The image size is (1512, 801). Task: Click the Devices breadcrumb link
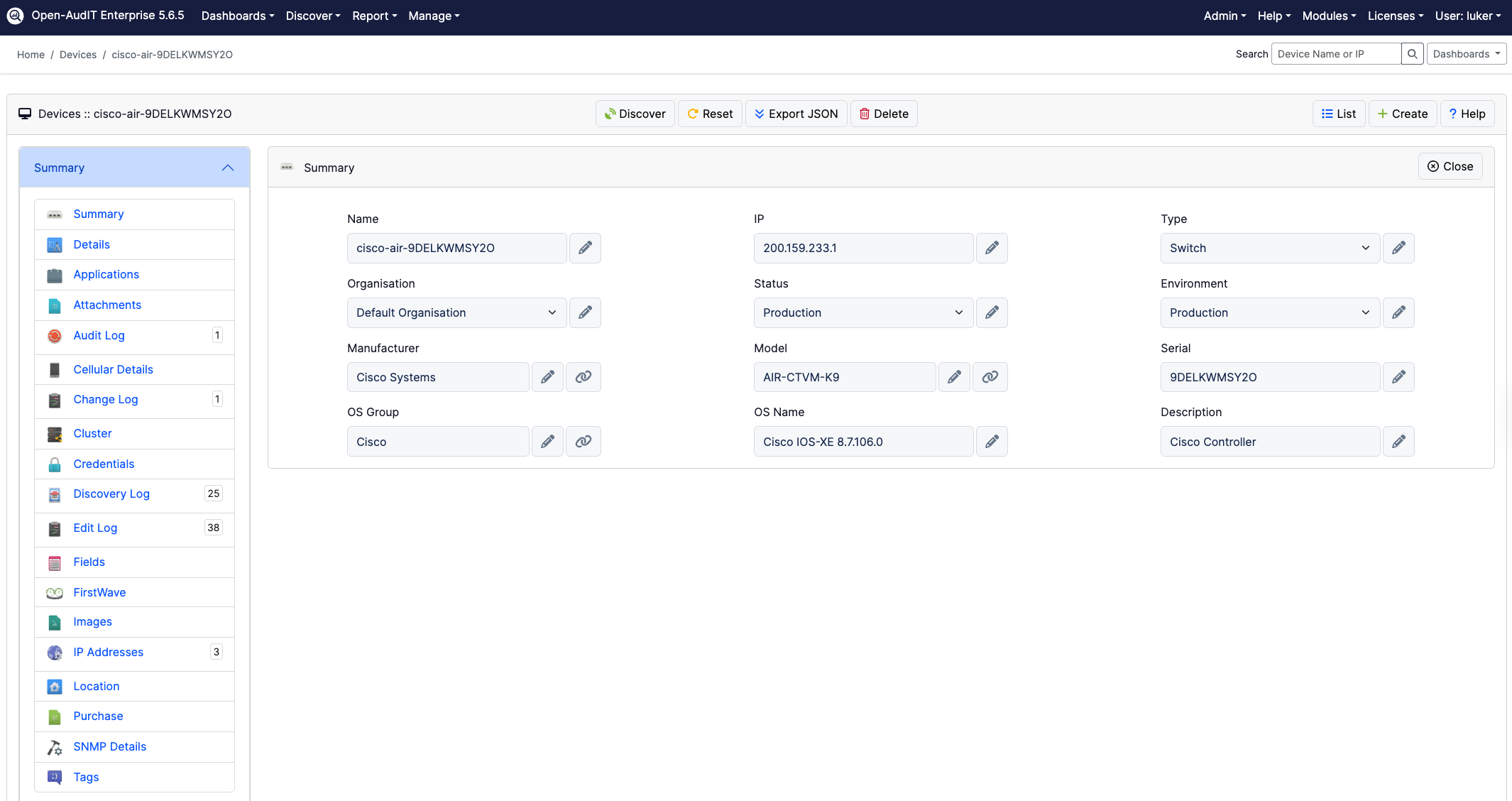click(x=78, y=54)
